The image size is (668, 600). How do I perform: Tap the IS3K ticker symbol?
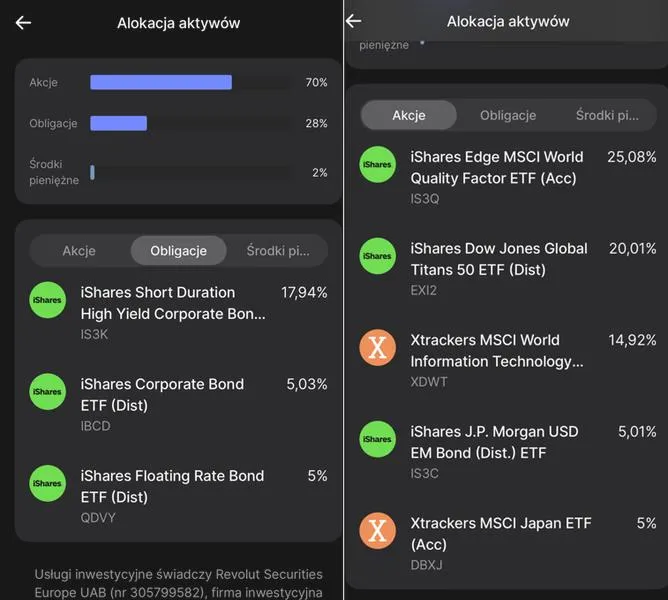pyautogui.click(x=94, y=335)
